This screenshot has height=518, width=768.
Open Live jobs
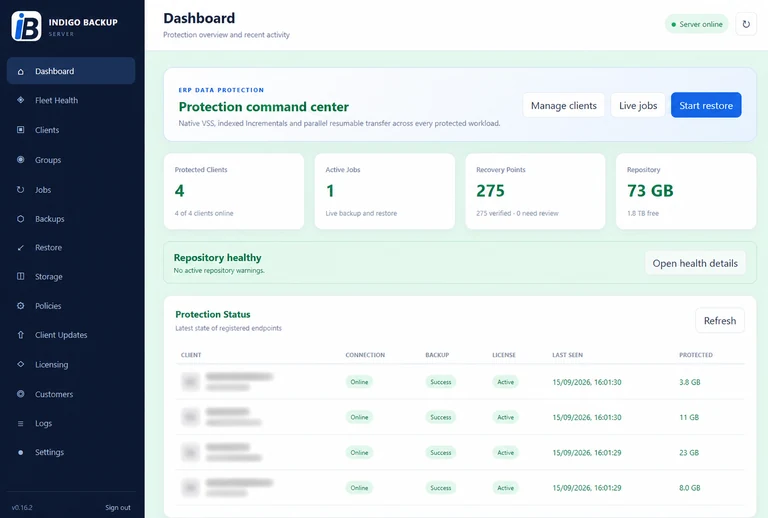pos(638,105)
